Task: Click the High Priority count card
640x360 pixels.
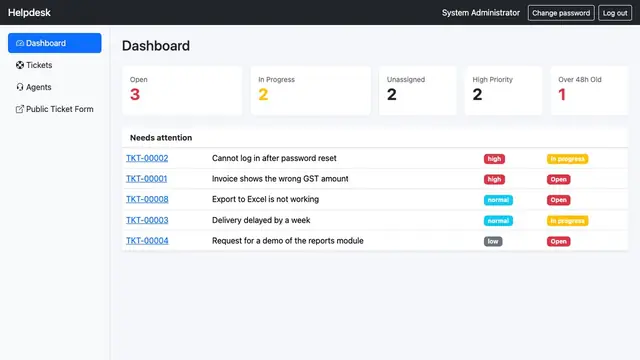Action: [x=503, y=91]
